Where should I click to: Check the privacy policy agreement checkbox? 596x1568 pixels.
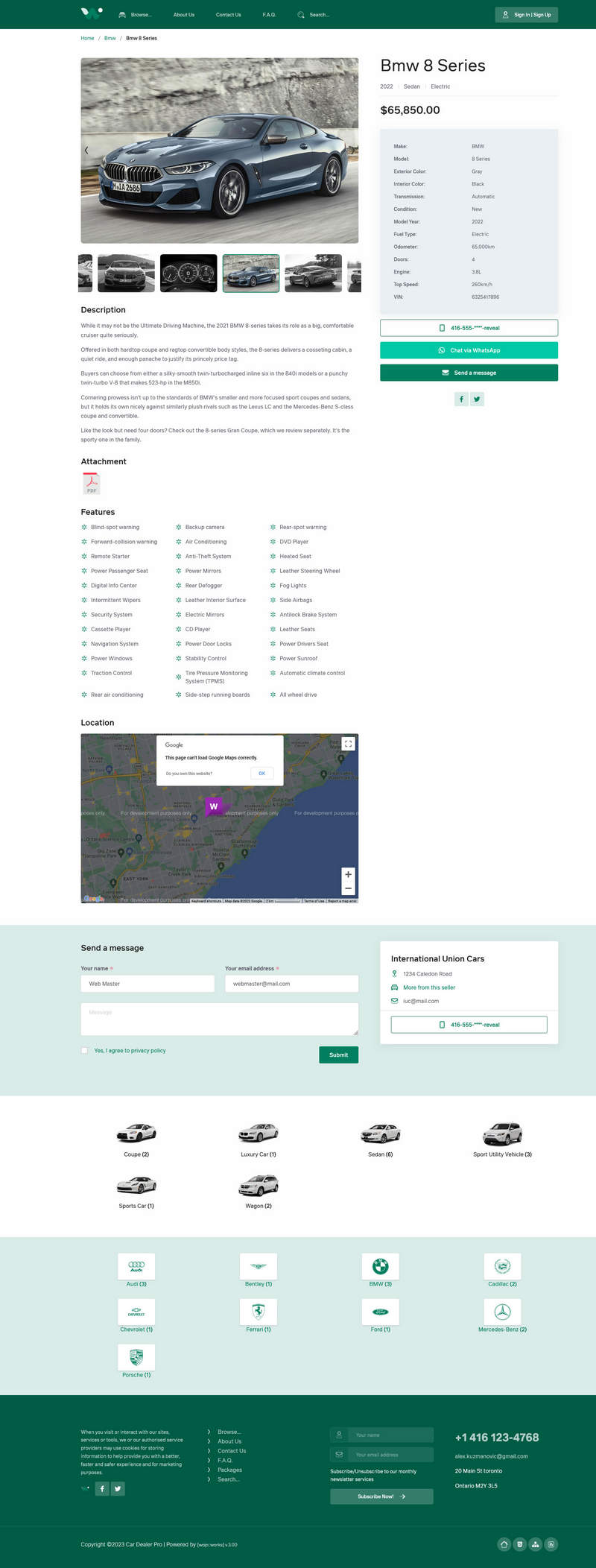point(84,1051)
